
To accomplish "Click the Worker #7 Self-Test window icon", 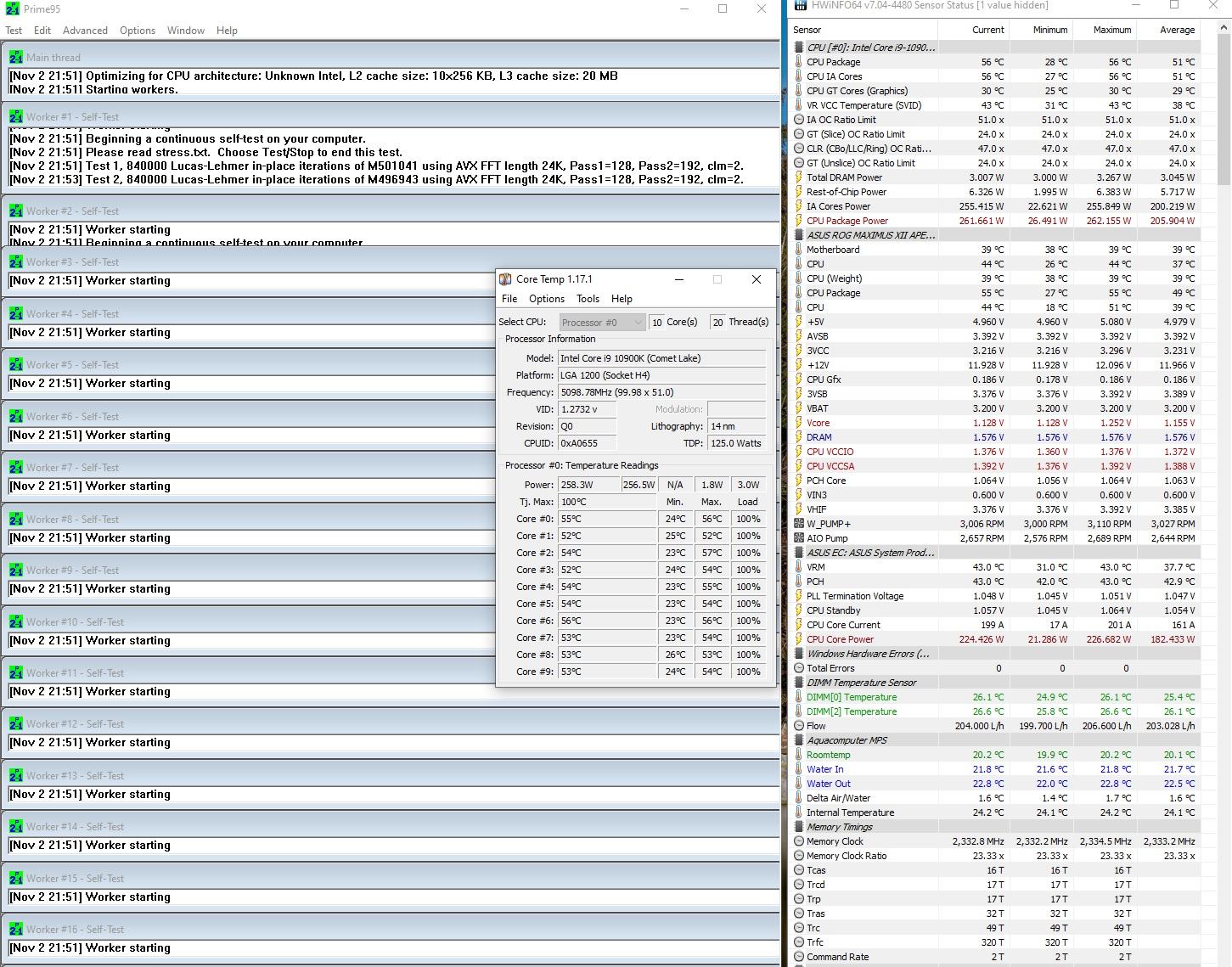I will [x=16, y=468].
